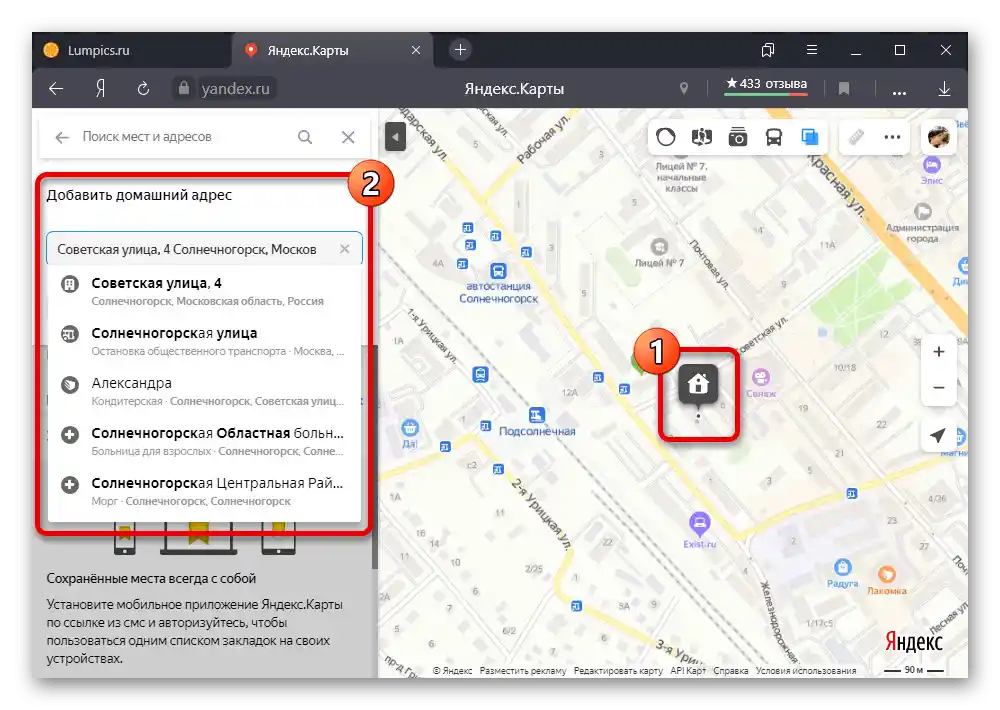Image resolution: width=1000 pixels, height=710 pixels.
Task: Open the user profile avatar
Action: click(939, 137)
